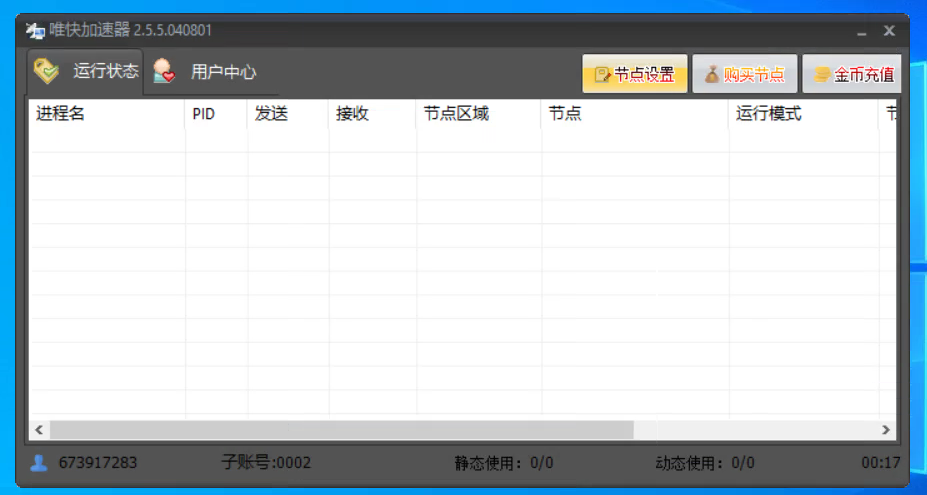Switch to the 运行状态 tab
Image resolution: width=927 pixels, height=495 pixels.
click(x=85, y=72)
